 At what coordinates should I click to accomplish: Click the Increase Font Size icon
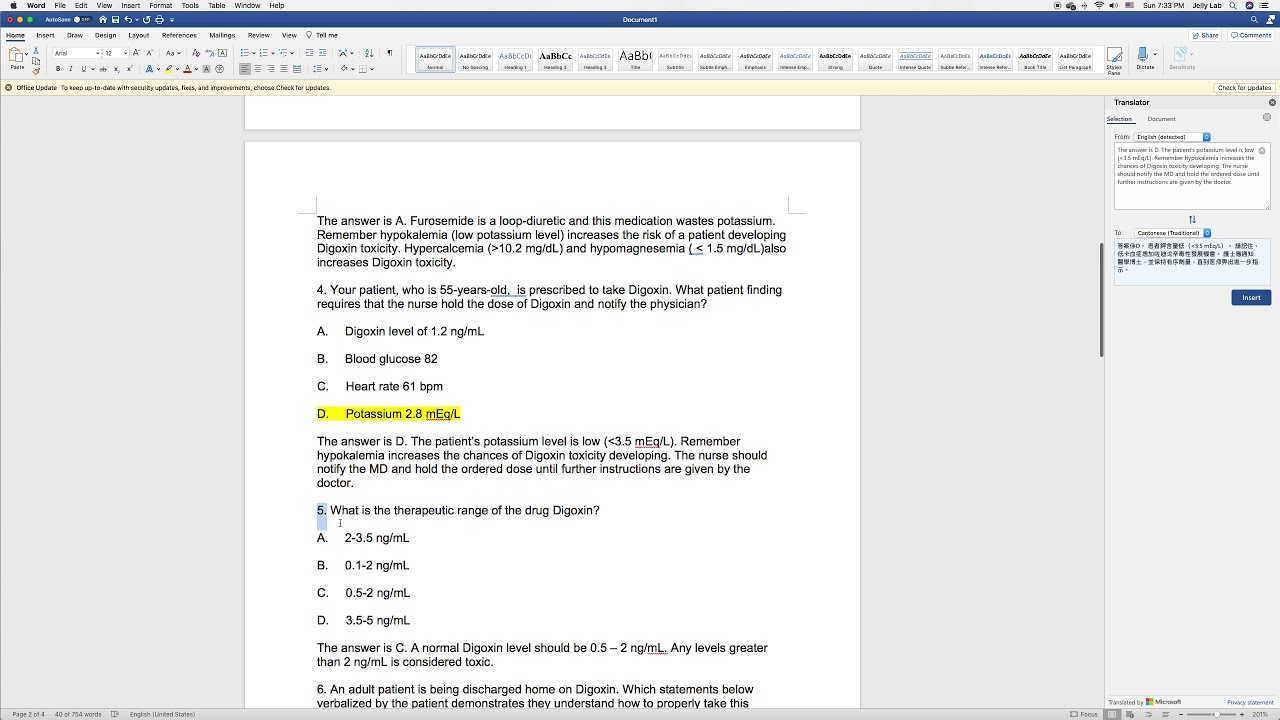(138, 53)
